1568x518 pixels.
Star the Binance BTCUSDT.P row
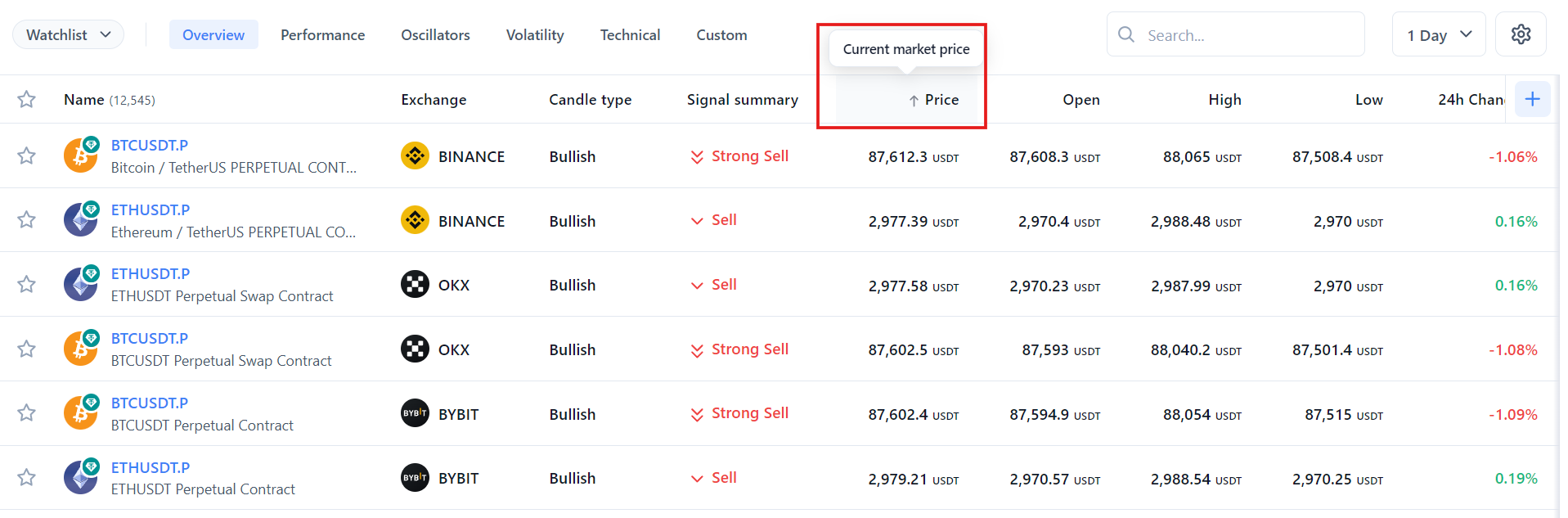point(26,155)
